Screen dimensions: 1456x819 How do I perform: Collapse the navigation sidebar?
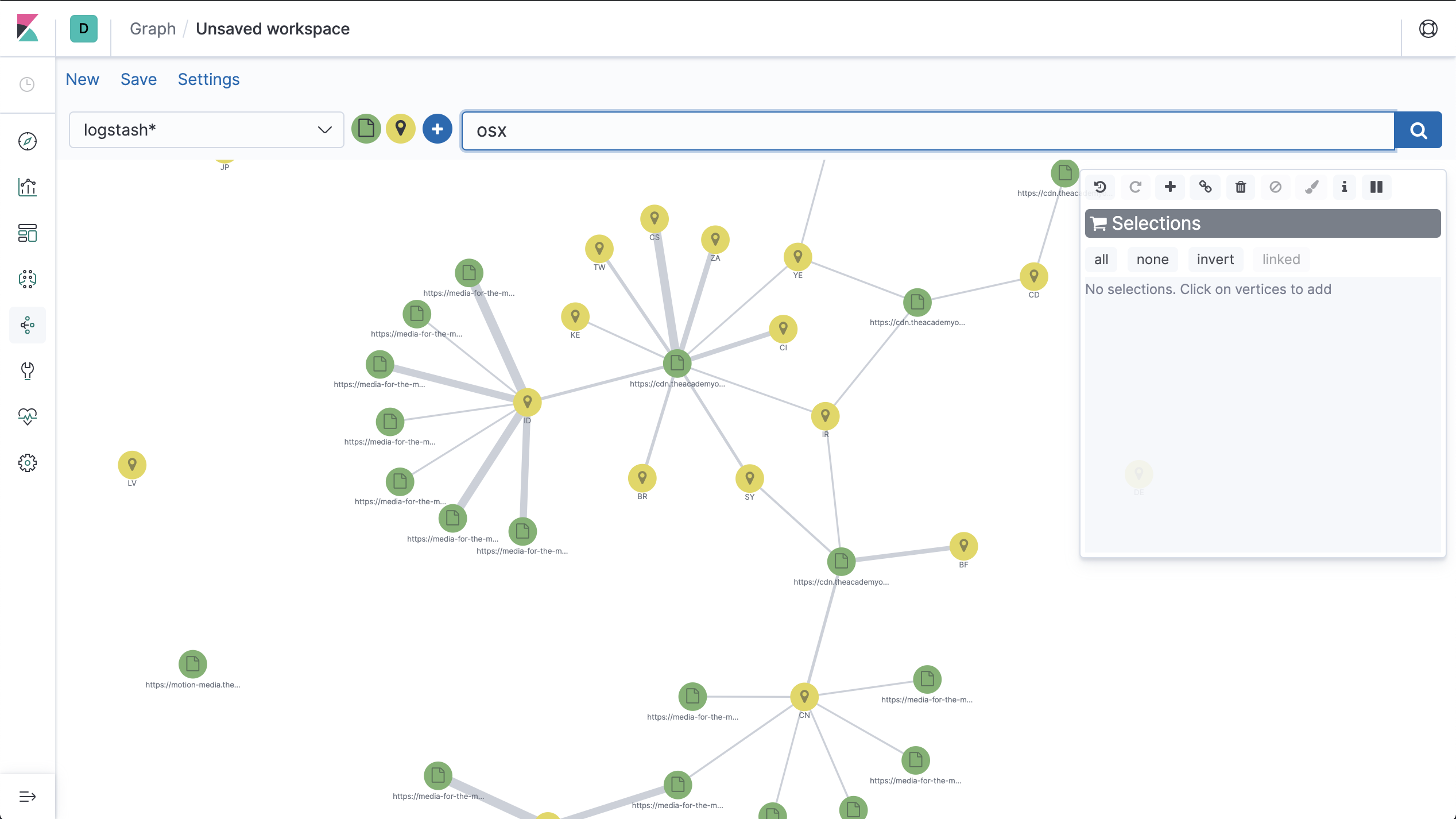point(27,796)
